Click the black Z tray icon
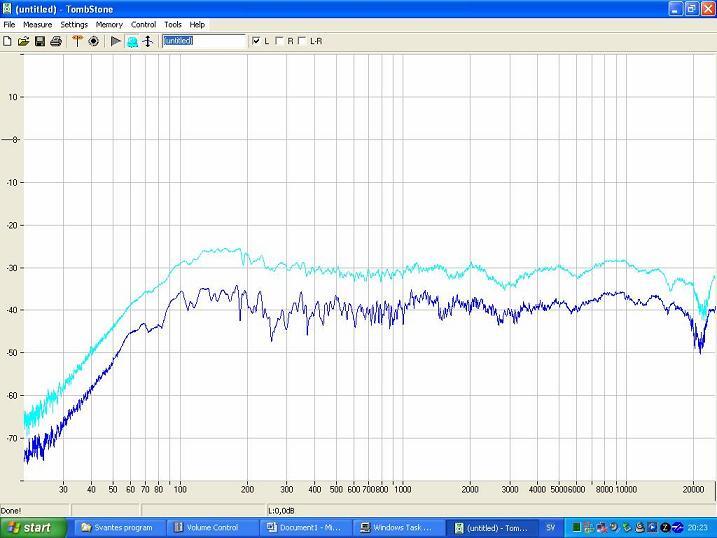The height and width of the screenshot is (538, 717). pyautogui.click(x=665, y=528)
